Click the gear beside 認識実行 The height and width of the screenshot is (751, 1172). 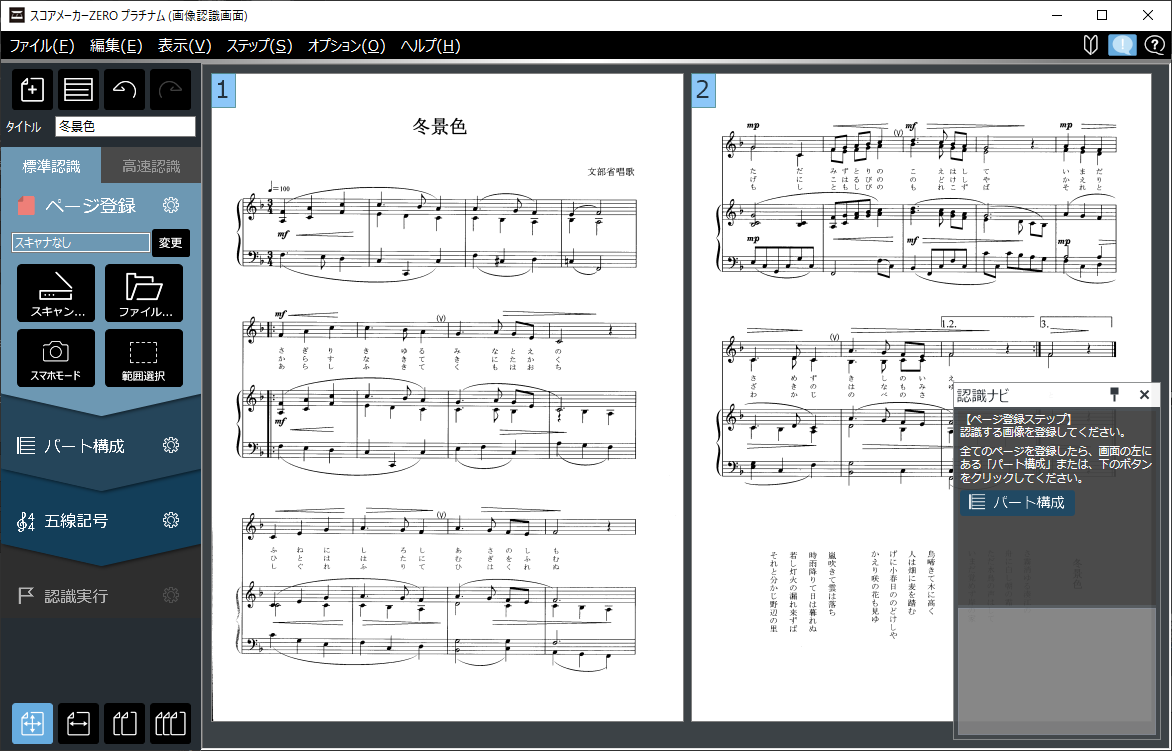click(171, 596)
